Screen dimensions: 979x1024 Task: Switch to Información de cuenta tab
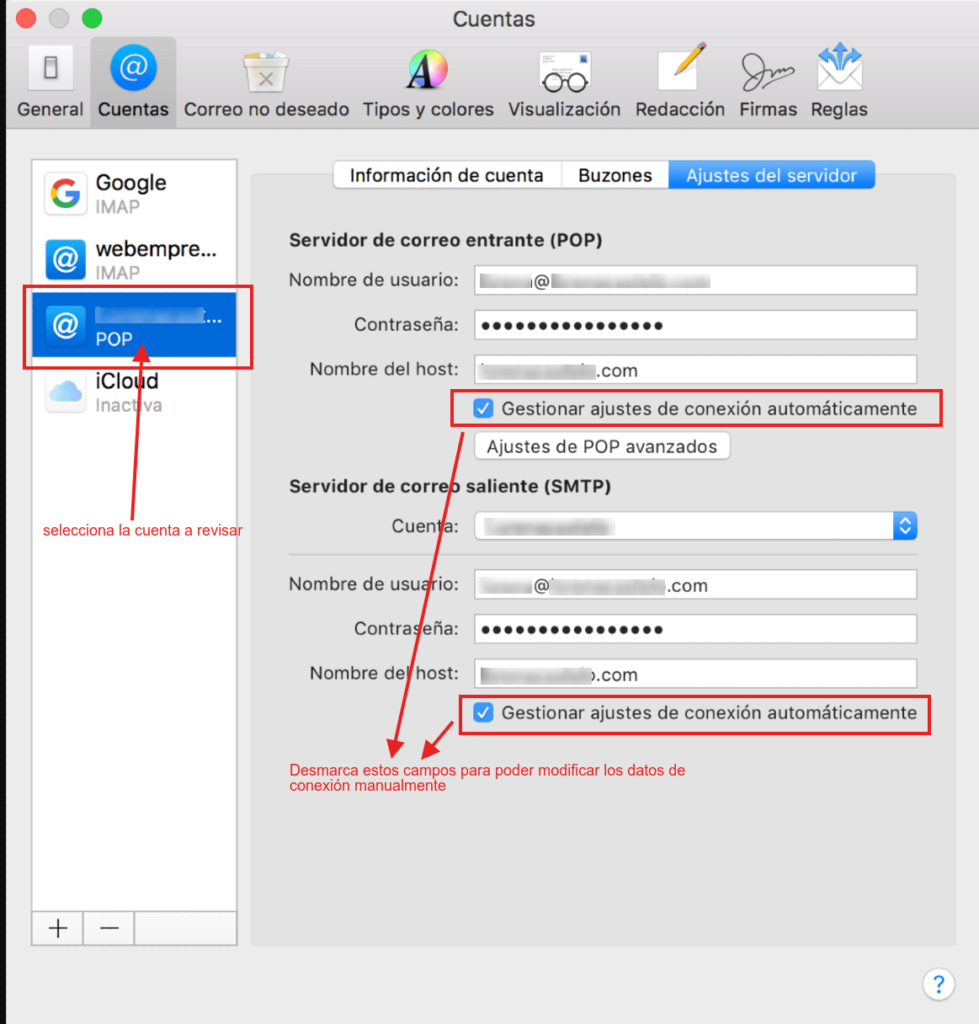click(x=446, y=175)
